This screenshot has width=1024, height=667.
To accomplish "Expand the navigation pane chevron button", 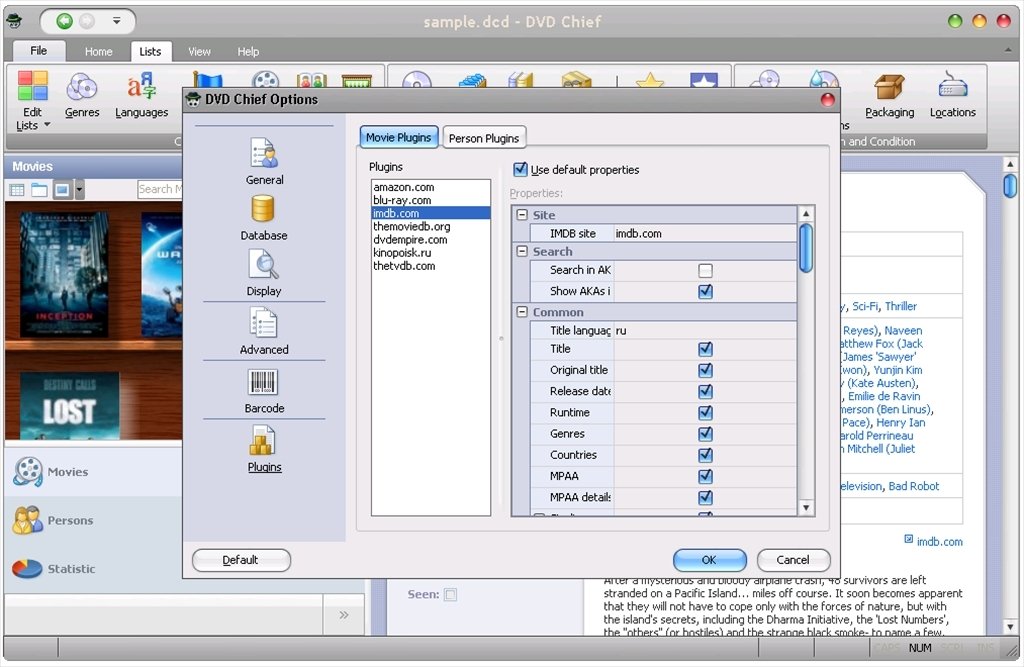I will [344, 615].
